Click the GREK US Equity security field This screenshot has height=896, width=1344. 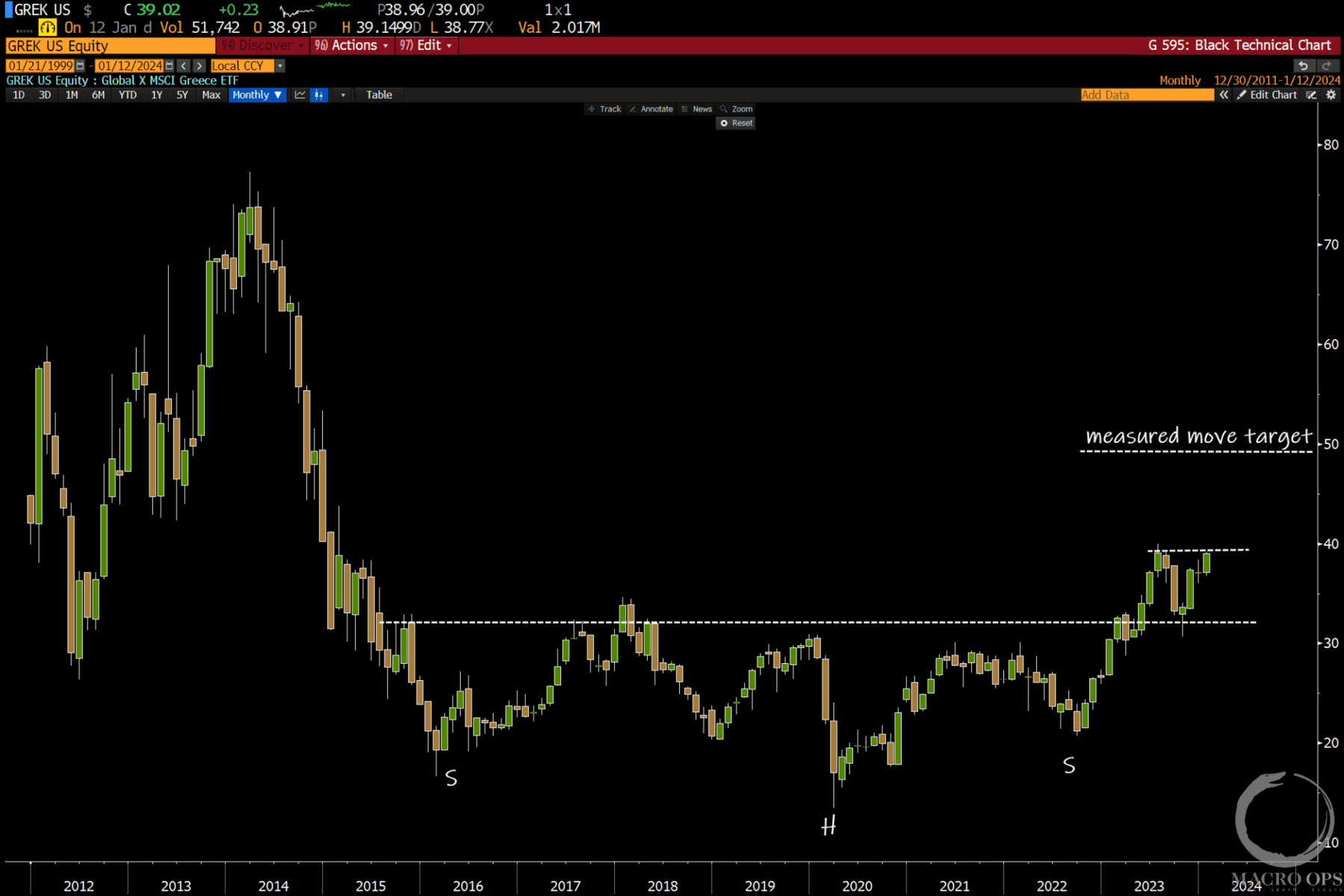111,46
